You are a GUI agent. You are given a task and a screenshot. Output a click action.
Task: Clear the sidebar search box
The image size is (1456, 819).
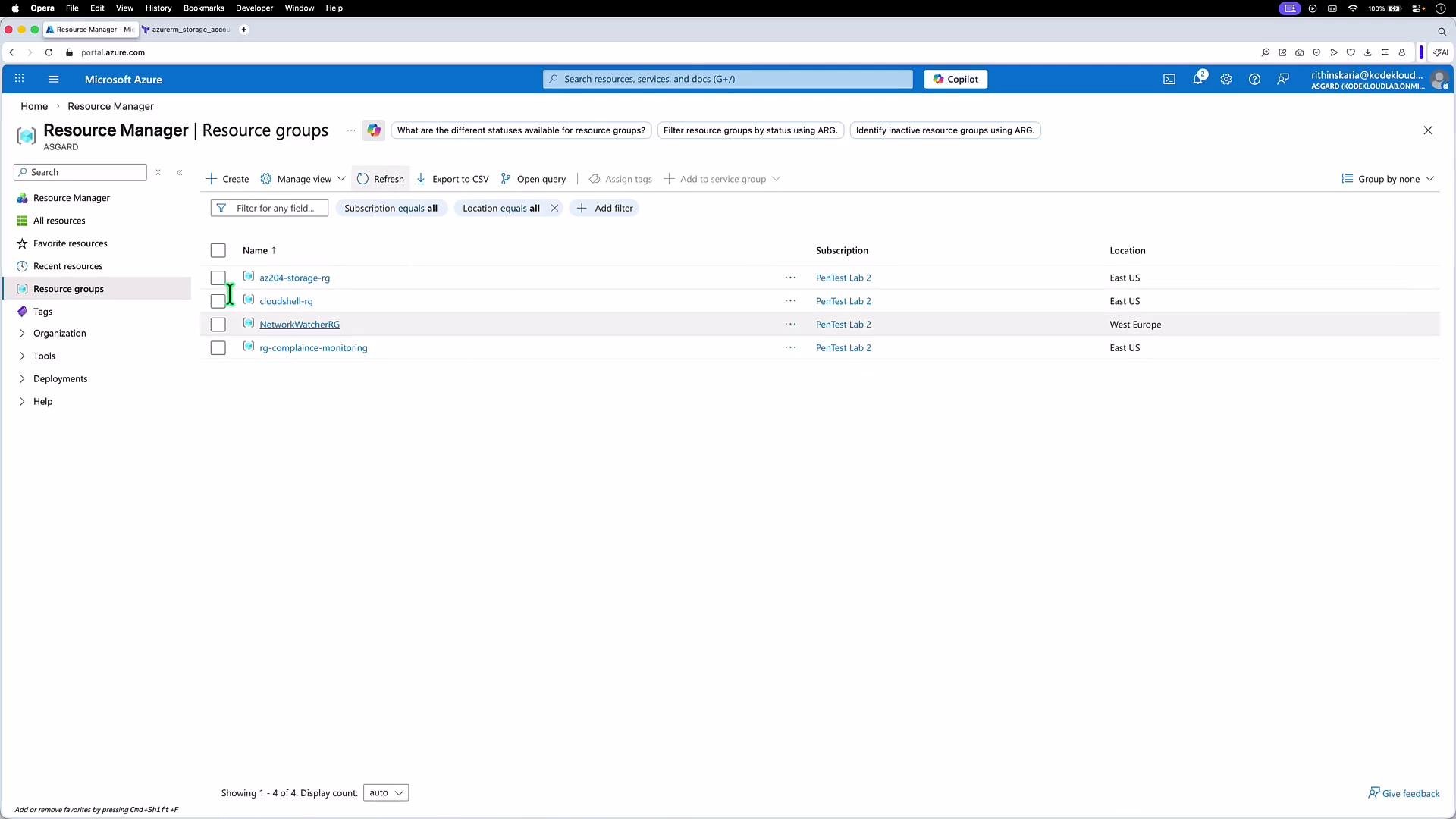click(x=158, y=173)
